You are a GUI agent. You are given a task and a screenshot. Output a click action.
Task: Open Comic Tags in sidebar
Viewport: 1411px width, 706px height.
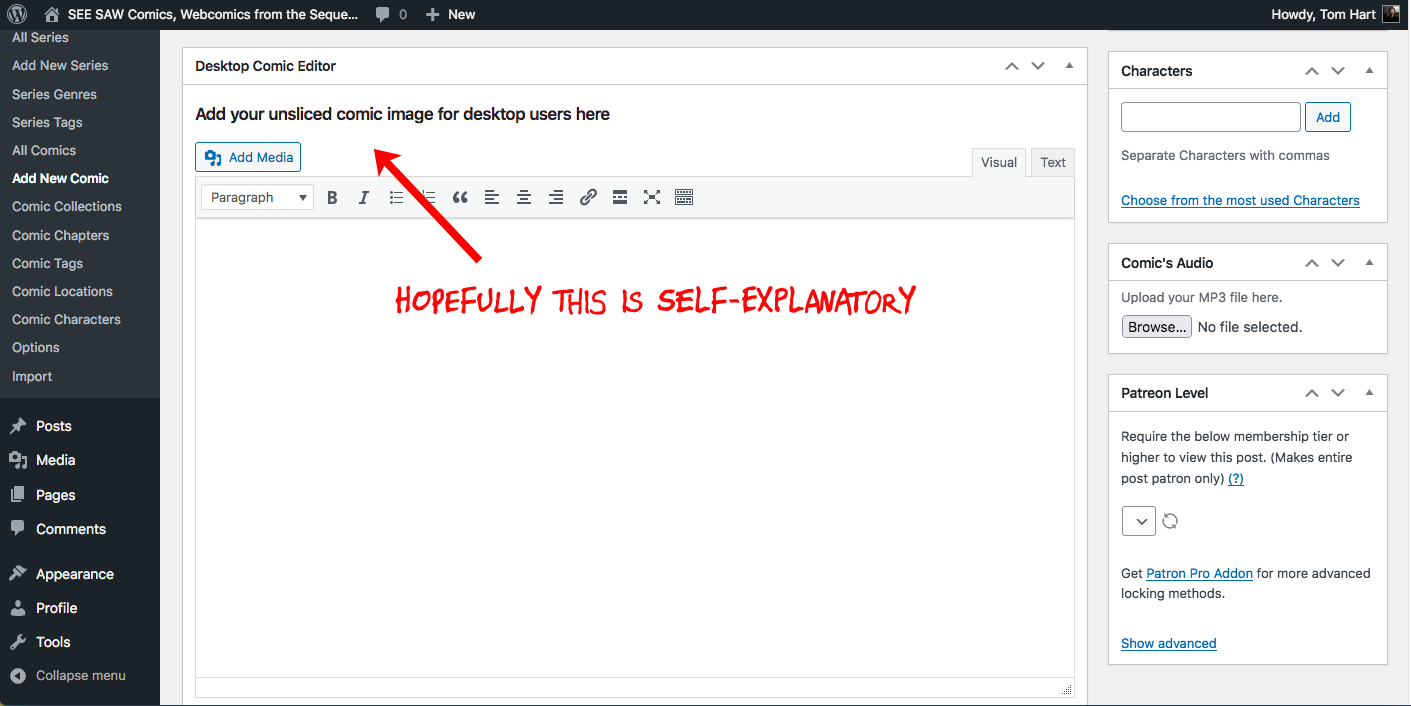47,263
